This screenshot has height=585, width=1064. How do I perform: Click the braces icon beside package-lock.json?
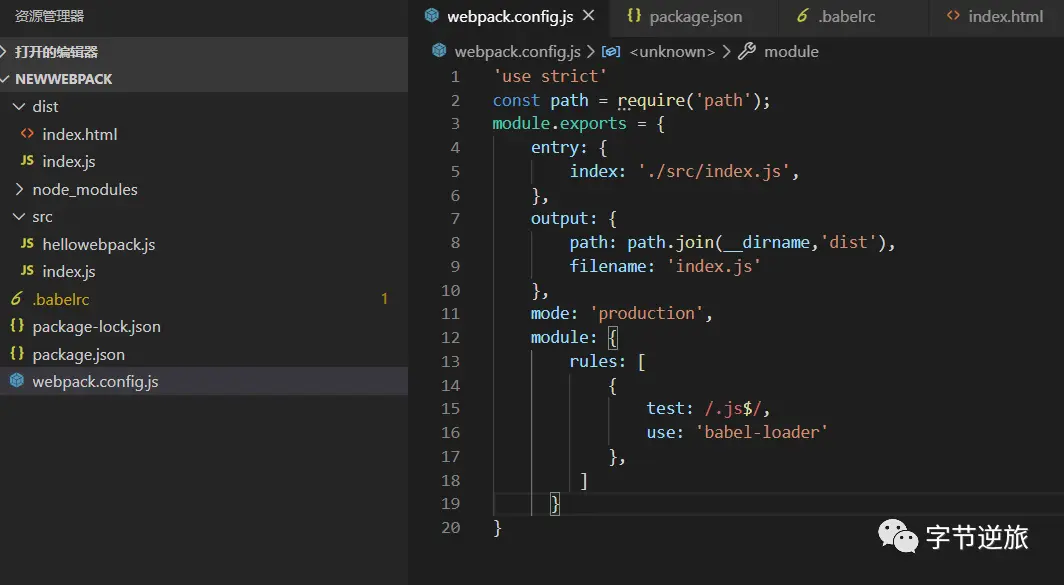pos(17,326)
